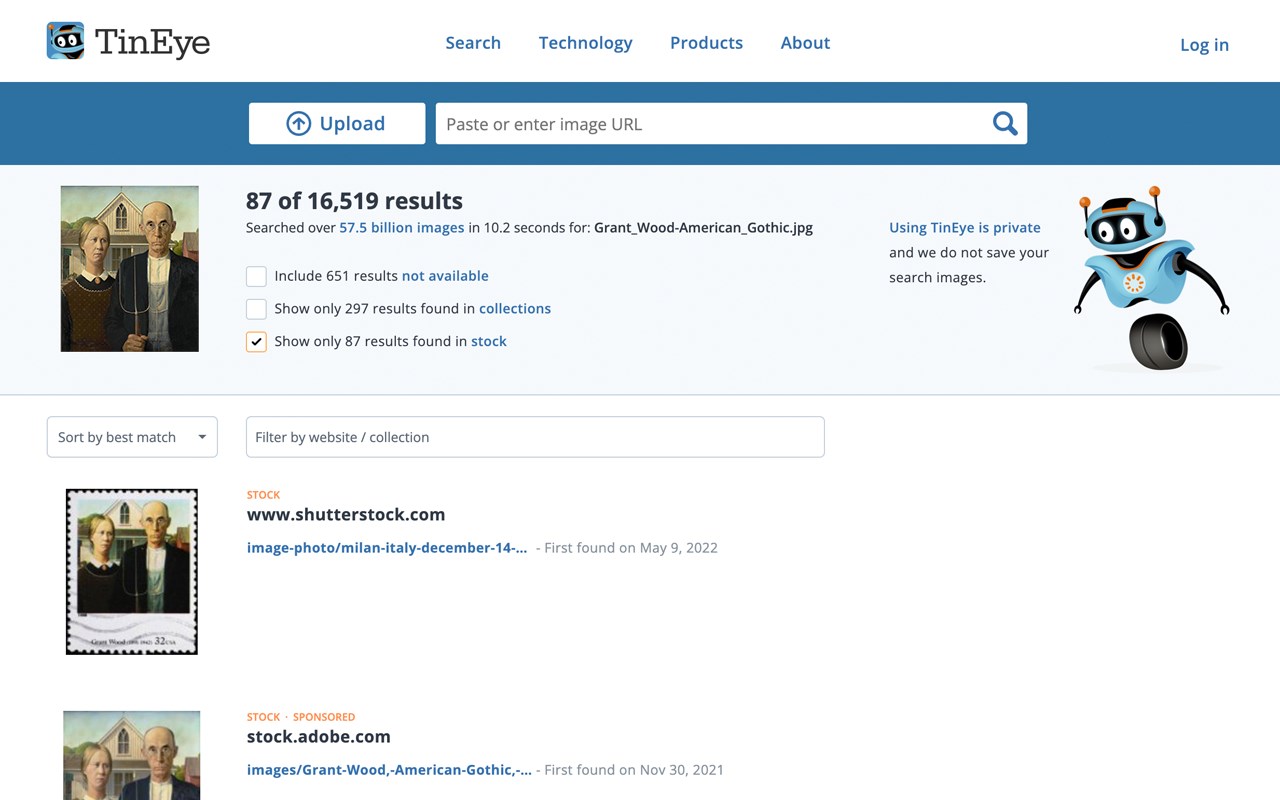This screenshot has height=800, width=1280.
Task: Select 'First found on May 9, 2022' text
Action: pos(631,548)
